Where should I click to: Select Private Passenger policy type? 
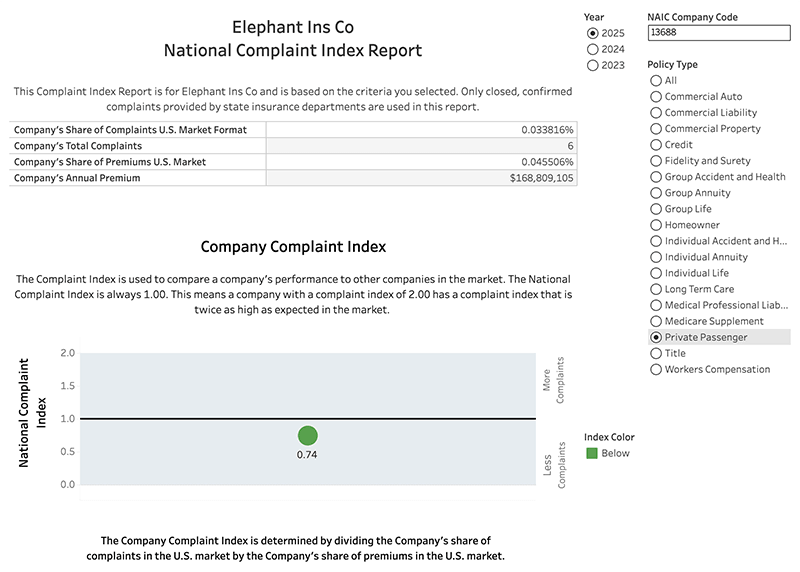click(656, 337)
